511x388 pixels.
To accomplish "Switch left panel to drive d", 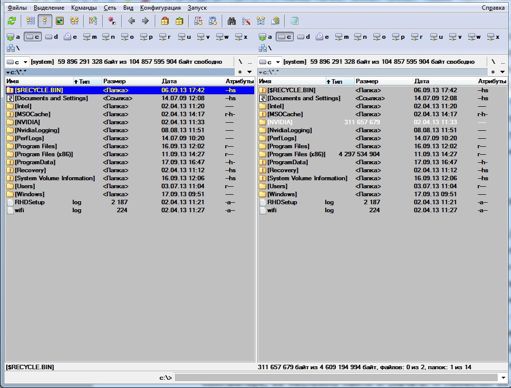I will [52, 37].
